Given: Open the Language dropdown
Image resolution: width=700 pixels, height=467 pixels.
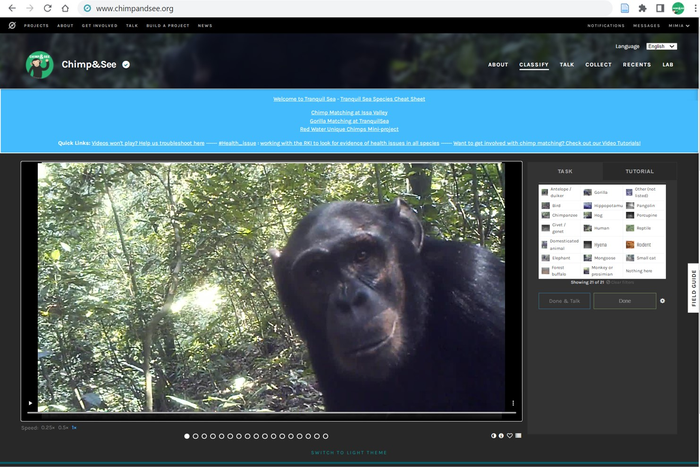Looking at the screenshot, I should (661, 46).
